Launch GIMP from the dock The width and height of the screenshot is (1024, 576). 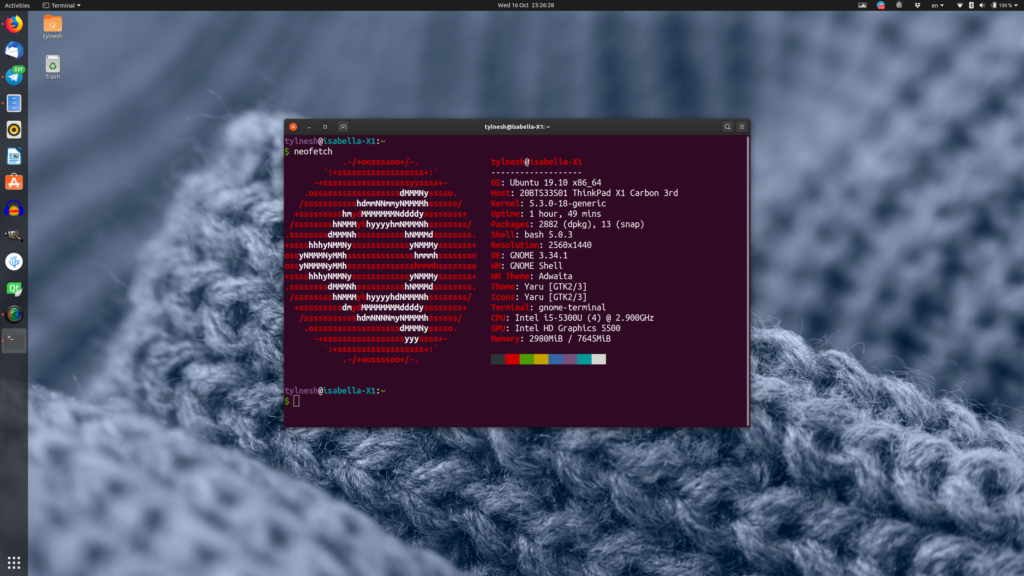coord(14,235)
